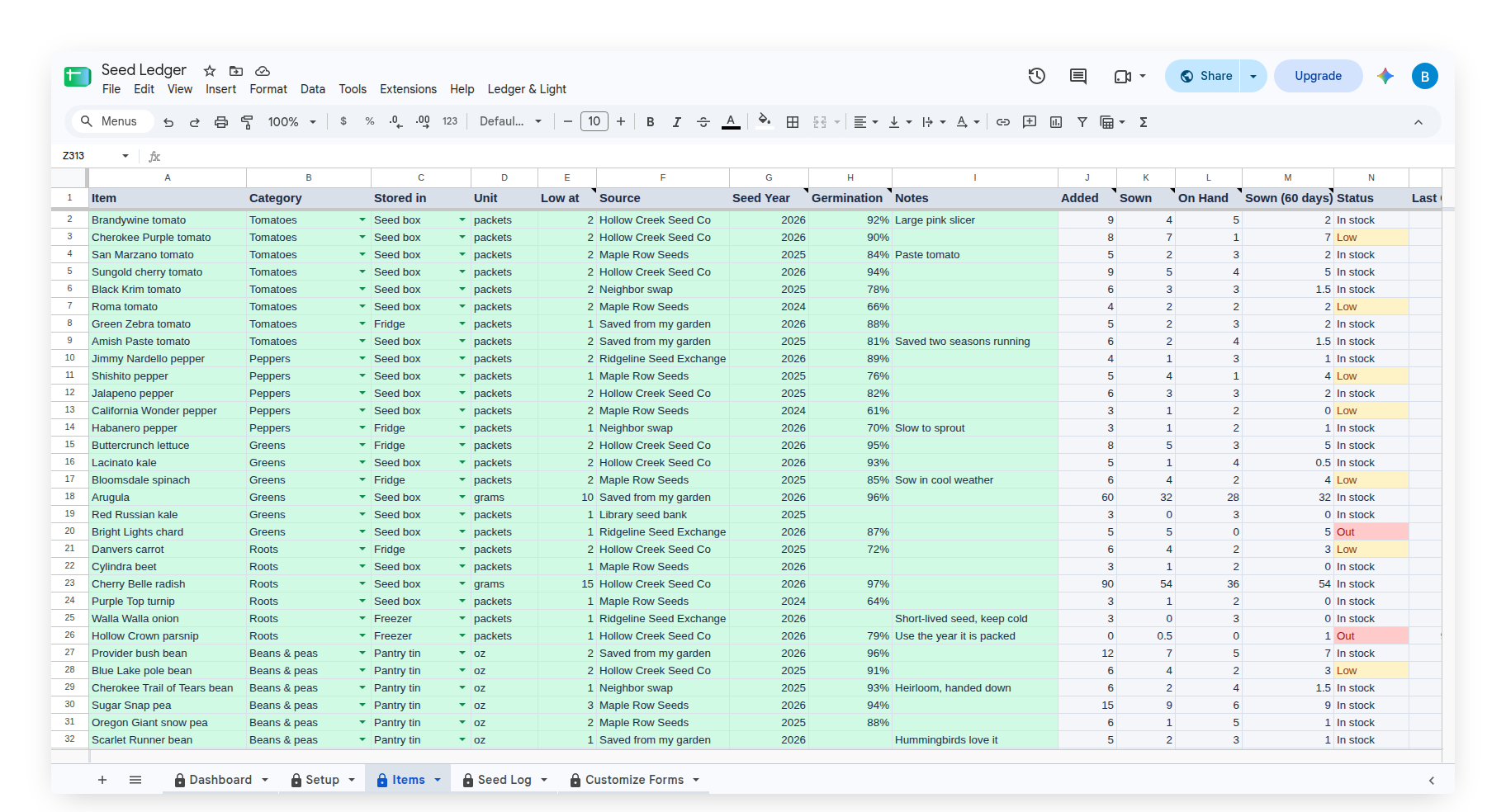The width and height of the screenshot is (1506, 812).
Task: Open the zoom 100% dropdown
Action: (292, 122)
